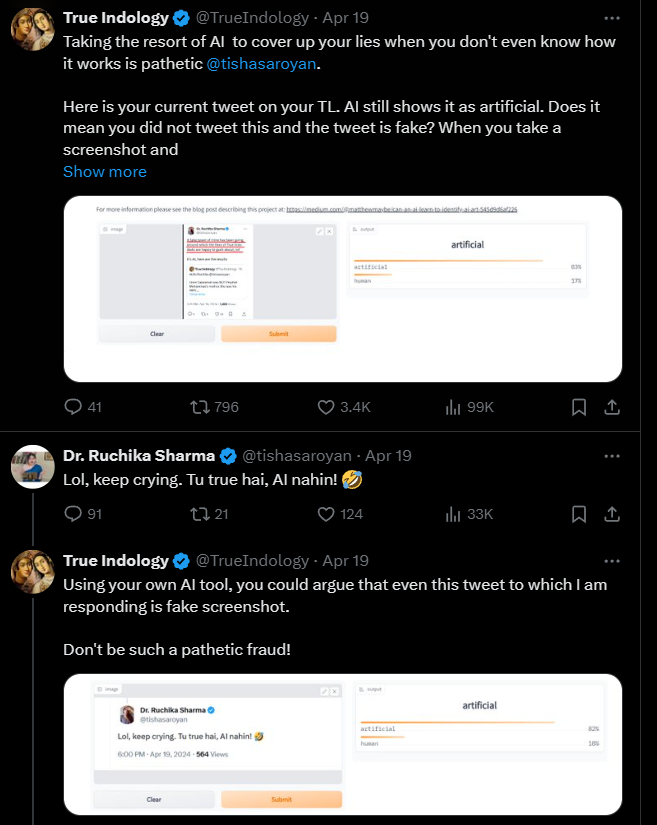The width and height of the screenshot is (657, 825).
Task: View analytics showing 99K views
Action: pyautogui.click(x=452, y=407)
